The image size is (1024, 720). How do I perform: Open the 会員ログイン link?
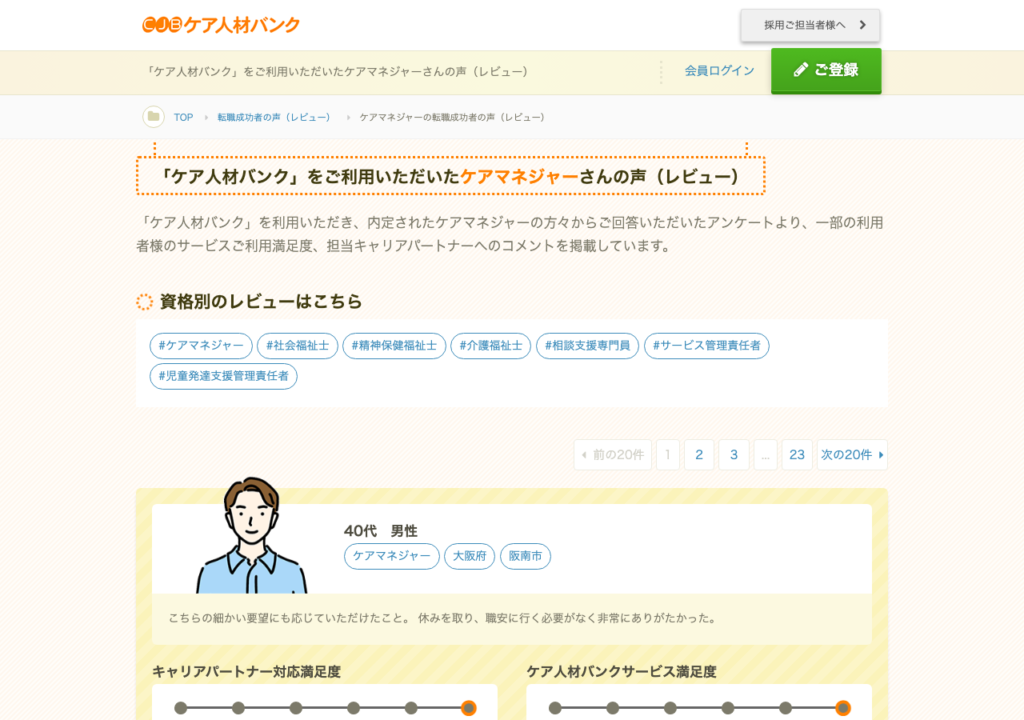(719, 71)
